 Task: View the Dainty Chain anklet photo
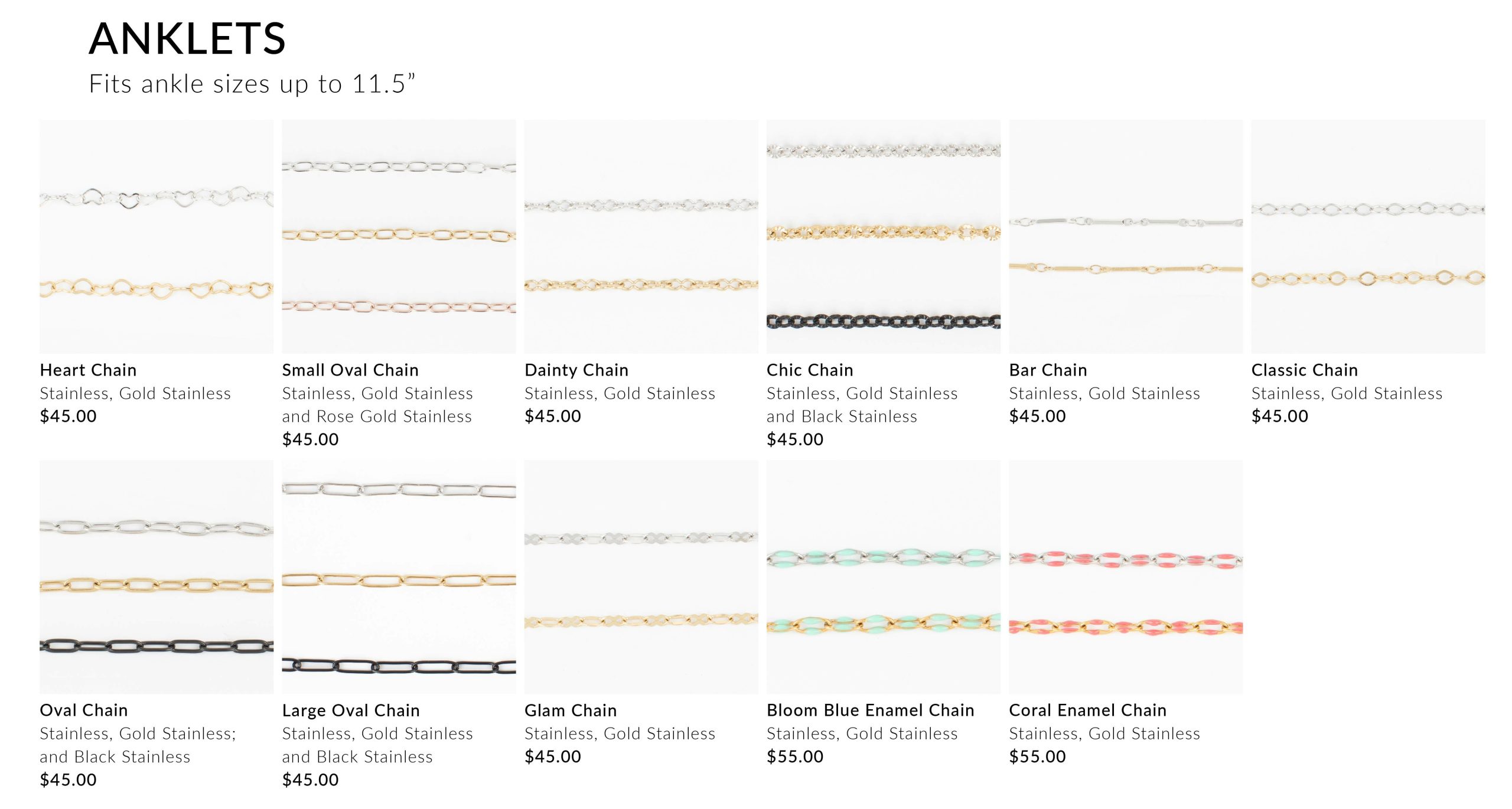[641, 237]
